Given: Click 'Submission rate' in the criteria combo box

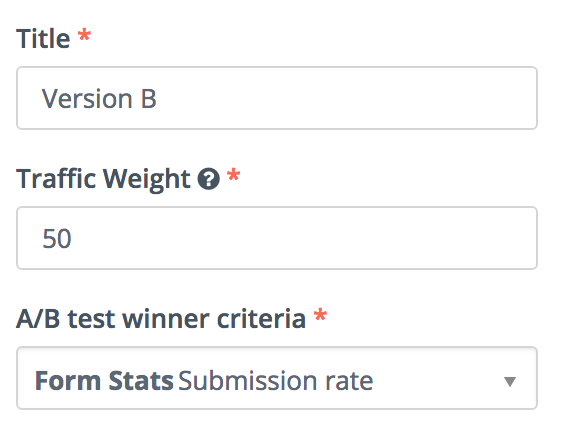Looking at the screenshot, I should pyautogui.click(x=276, y=381).
